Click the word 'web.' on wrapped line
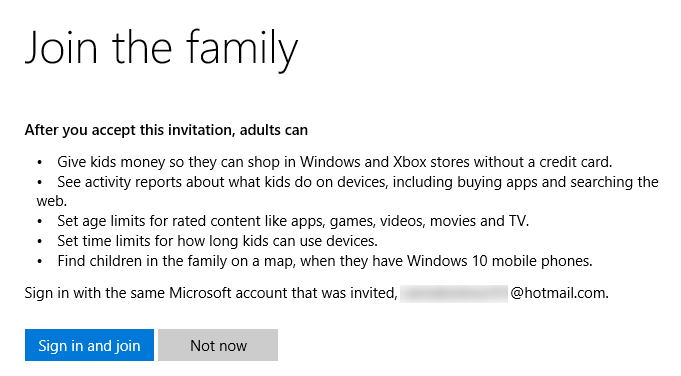The height and width of the screenshot is (376, 681). [x=52, y=202]
